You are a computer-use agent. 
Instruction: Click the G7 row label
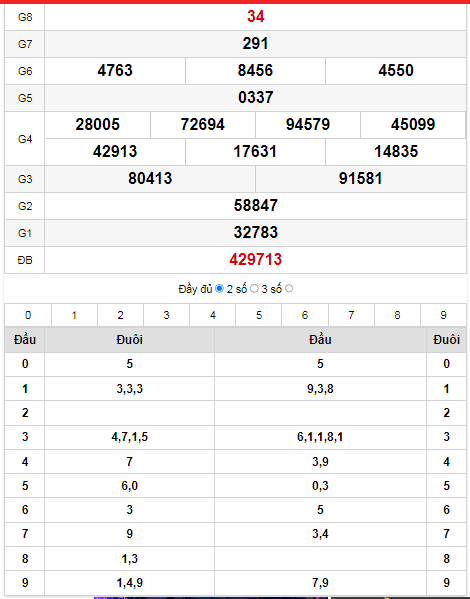(x=25, y=44)
